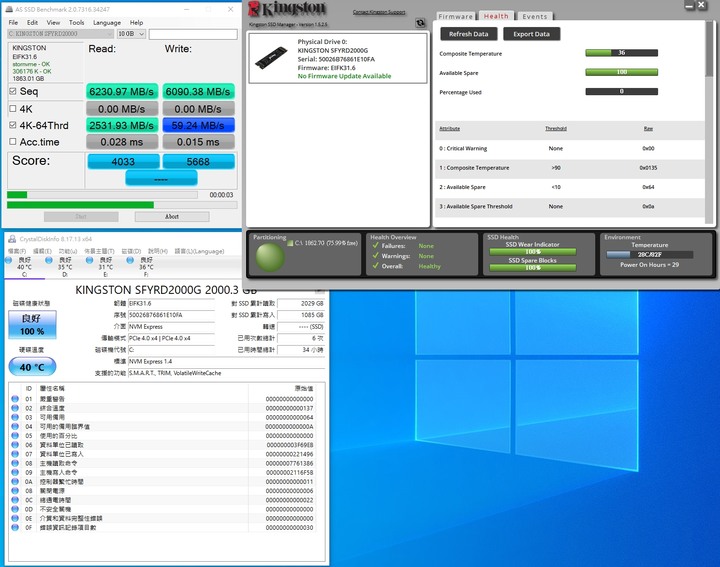Click the Available Spare bar showing 100
This screenshot has width=720, height=567.
click(x=621, y=72)
